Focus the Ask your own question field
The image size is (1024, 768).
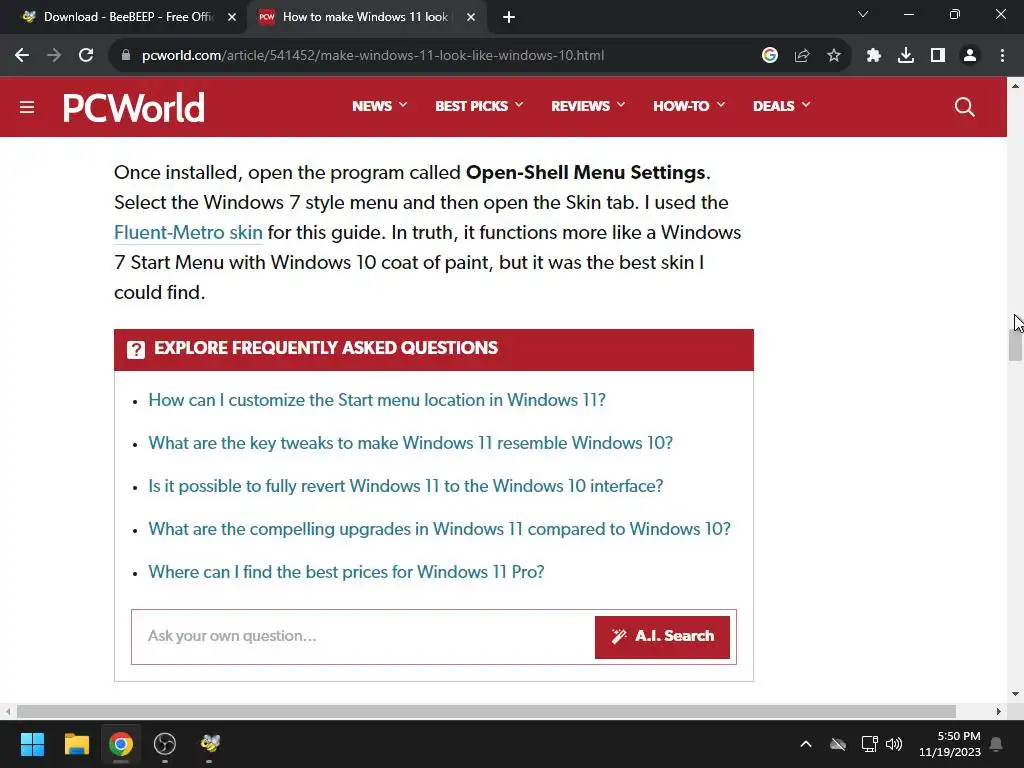click(364, 637)
